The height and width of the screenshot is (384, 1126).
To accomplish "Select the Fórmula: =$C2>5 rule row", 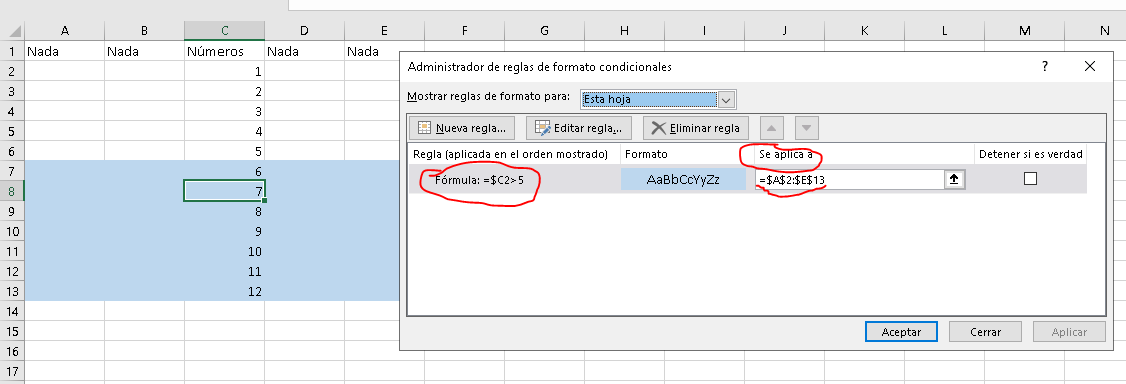I will click(x=748, y=179).
